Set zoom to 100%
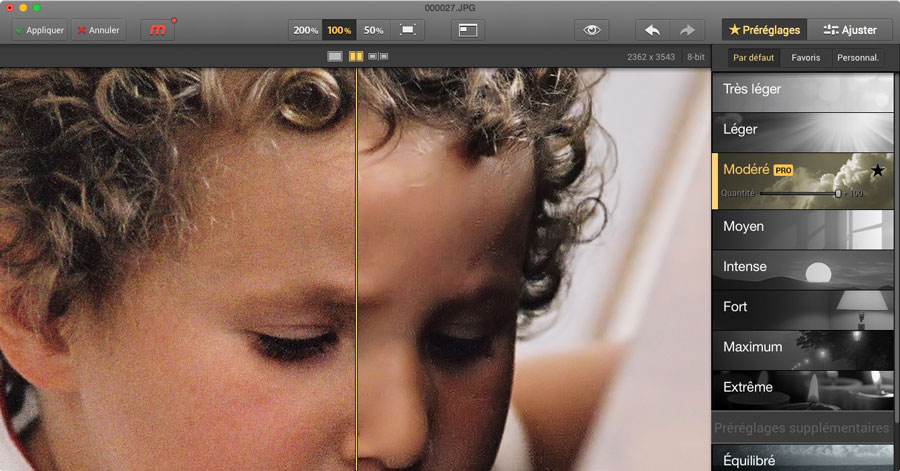Screen dimensions: 900x471 339,30
